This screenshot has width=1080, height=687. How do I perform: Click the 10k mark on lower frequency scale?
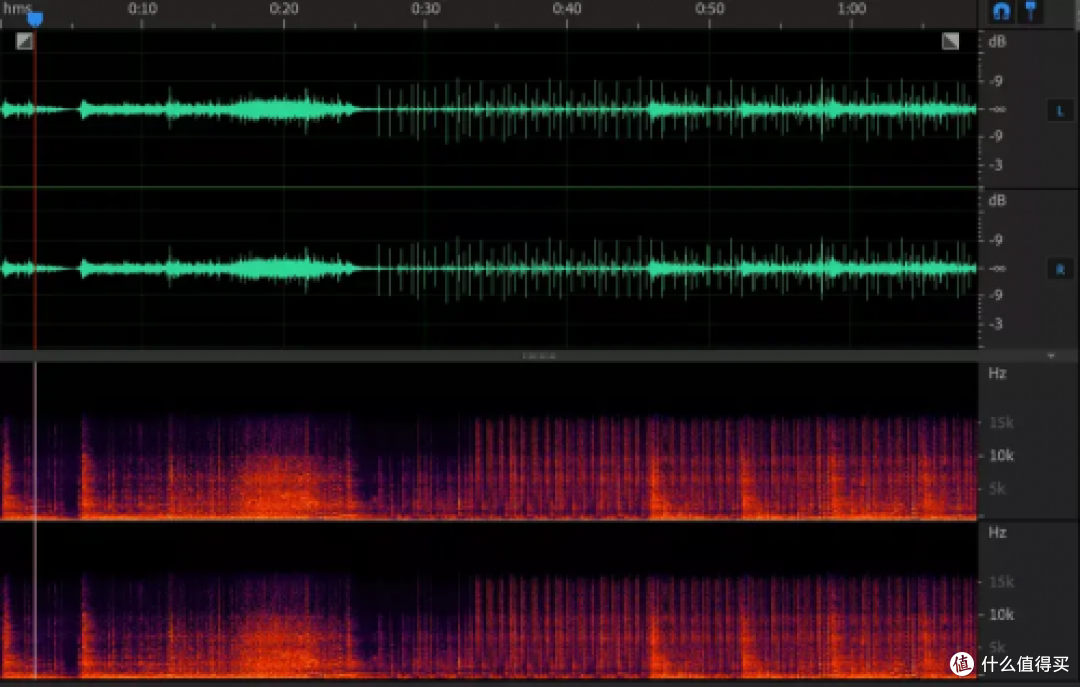click(1001, 615)
